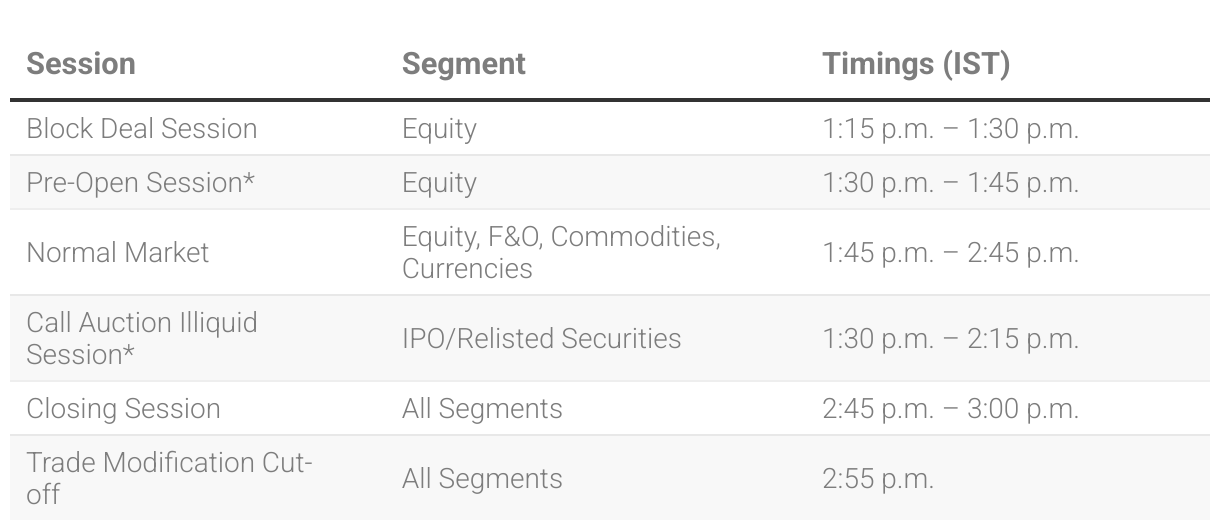Click the Normal Market row label
1220x530 pixels.
coord(118,252)
